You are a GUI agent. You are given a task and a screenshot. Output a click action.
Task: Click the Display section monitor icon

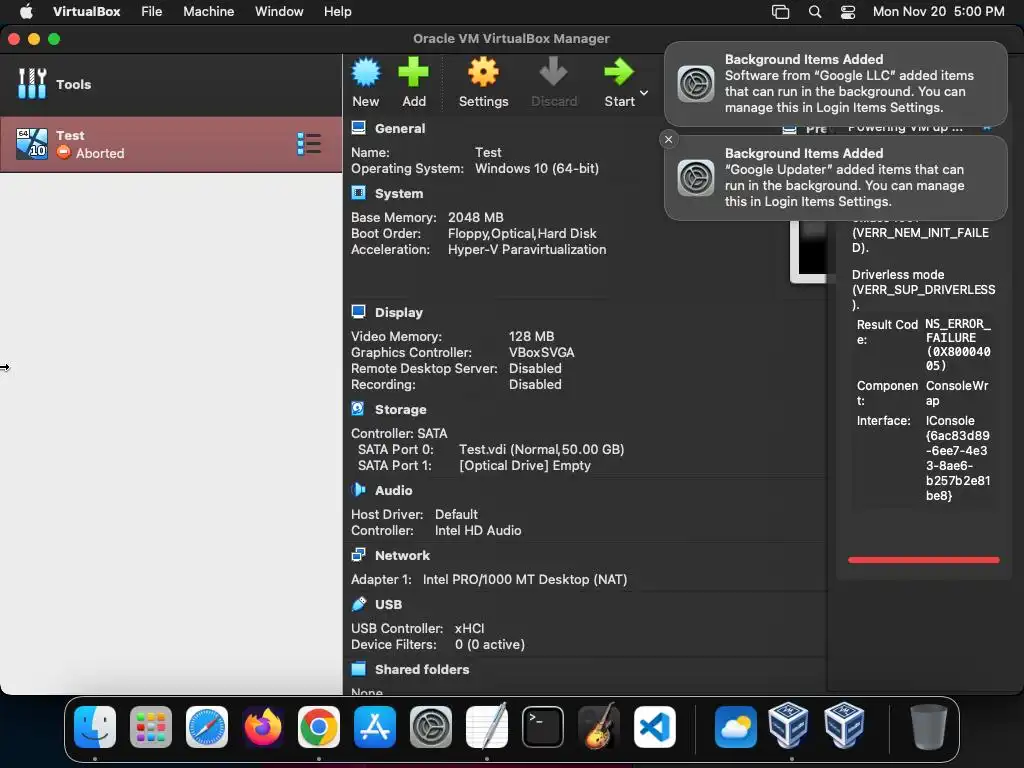(x=359, y=312)
